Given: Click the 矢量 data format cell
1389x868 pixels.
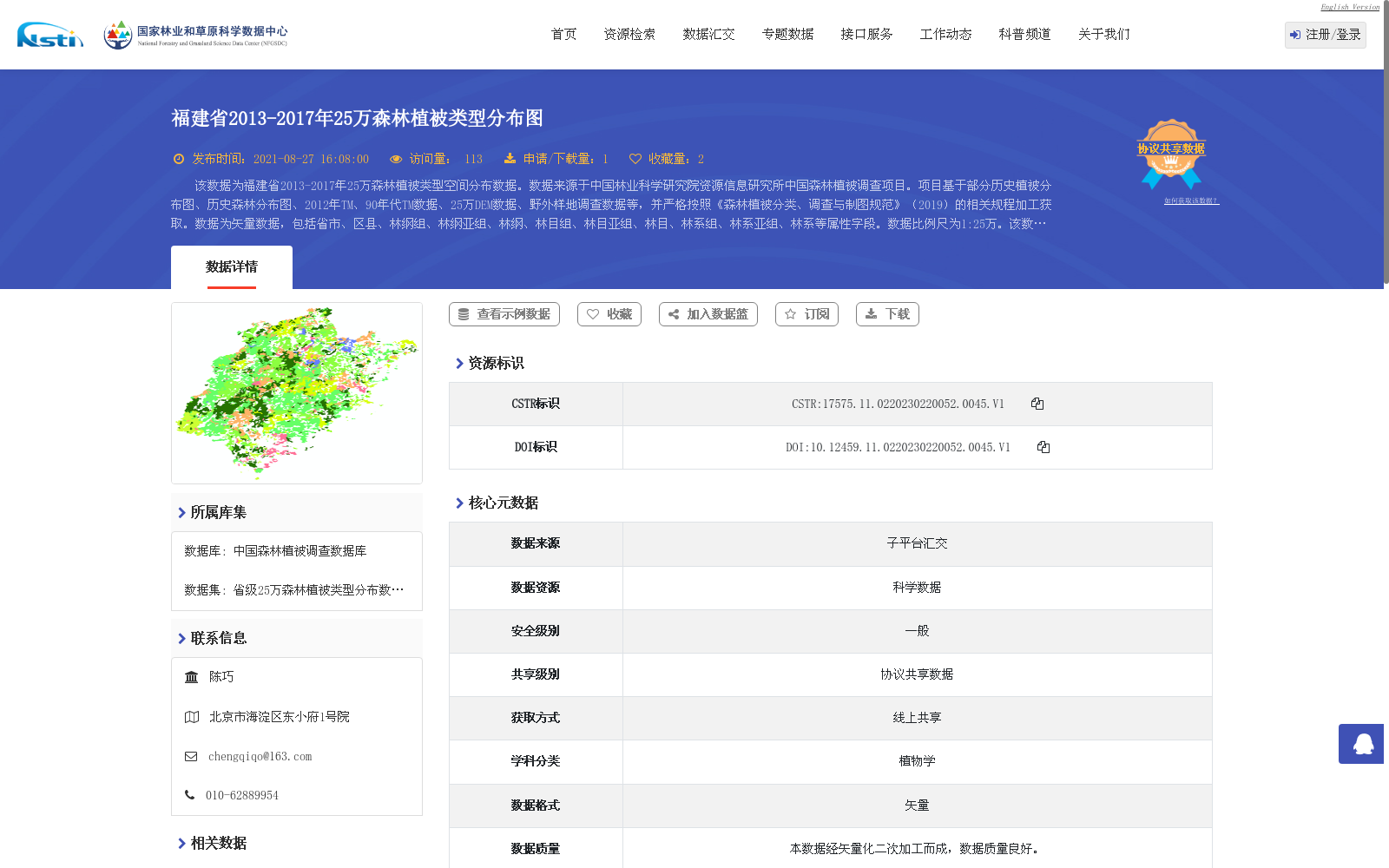Looking at the screenshot, I should [918, 806].
